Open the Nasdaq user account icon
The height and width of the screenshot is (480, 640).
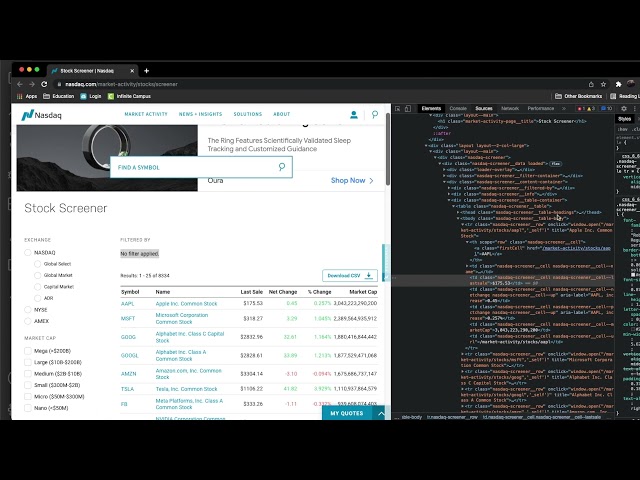[x=354, y=115]
